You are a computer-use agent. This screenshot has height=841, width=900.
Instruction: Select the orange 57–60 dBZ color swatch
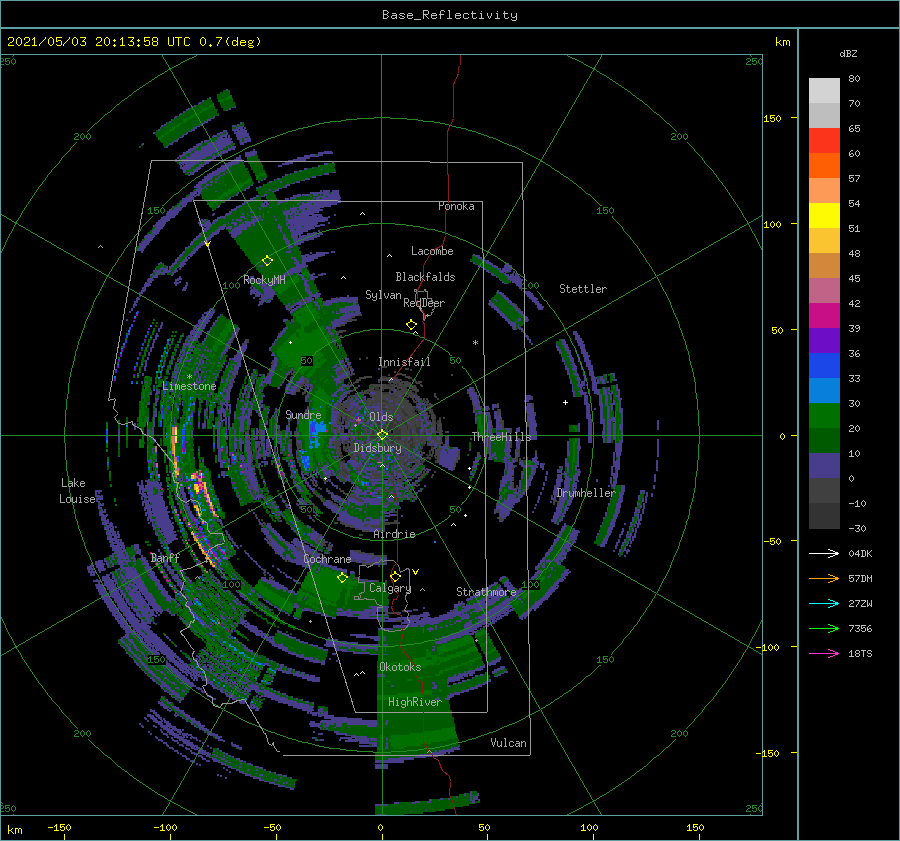pyautogui.click(x=824, y=166)
